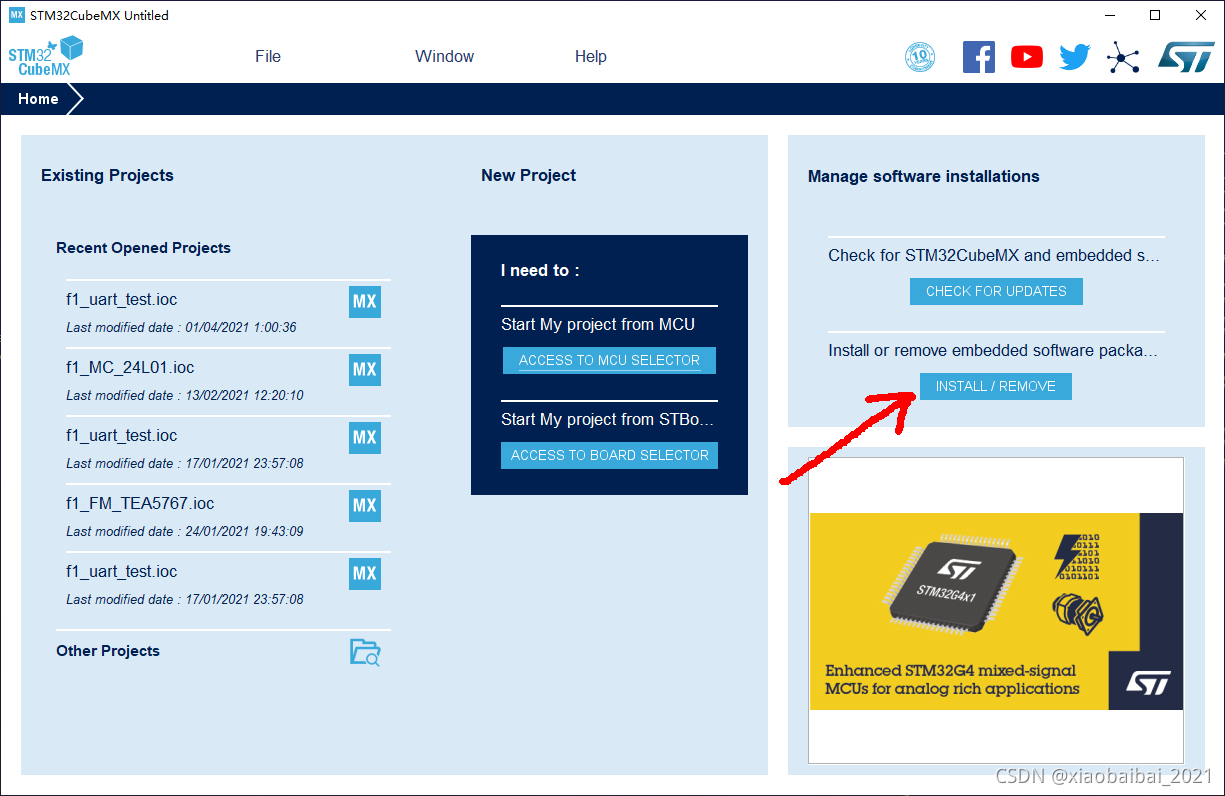Image resolution: width=1225 pixels, height=796 pixels.
Task: Click CHECK FOR UPDATES button
Action: pos(996,291)
